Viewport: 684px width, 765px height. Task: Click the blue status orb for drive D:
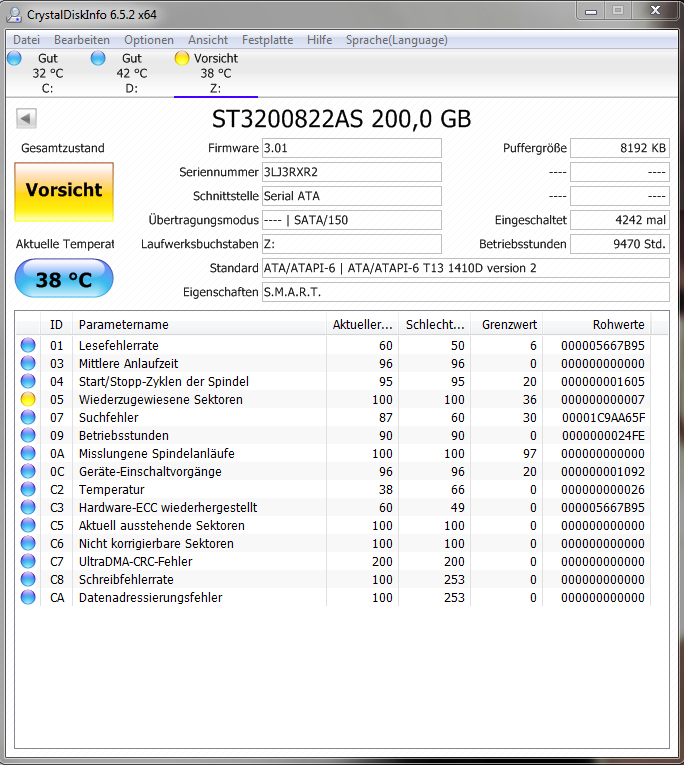pyautogui.click(x=98, y=58)
